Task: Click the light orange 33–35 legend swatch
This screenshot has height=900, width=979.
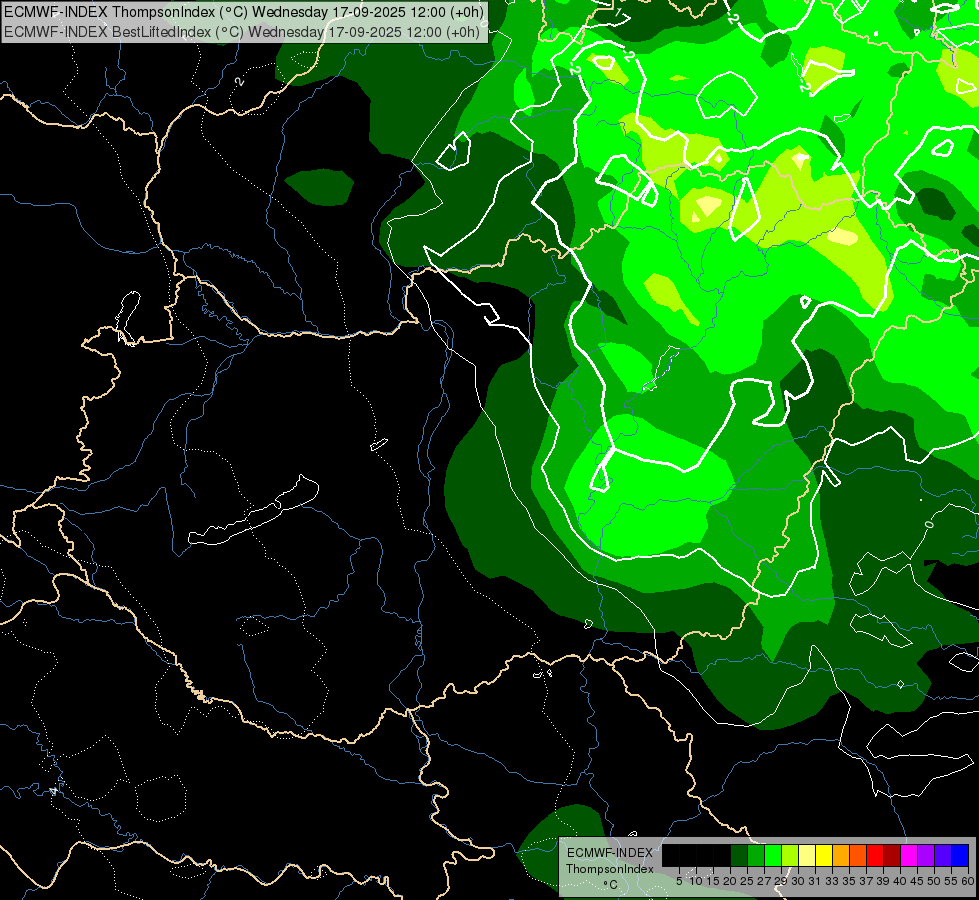Action: [841, 855]
